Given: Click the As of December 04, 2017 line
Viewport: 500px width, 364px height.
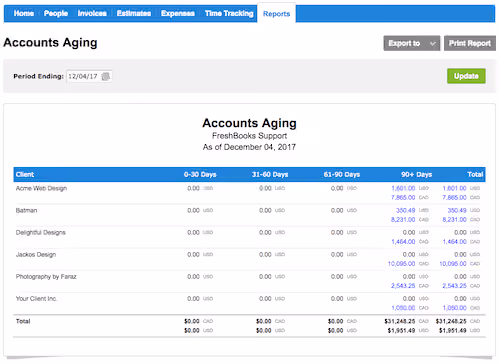Looking at the screenshot, I should [x=249, y=147].
